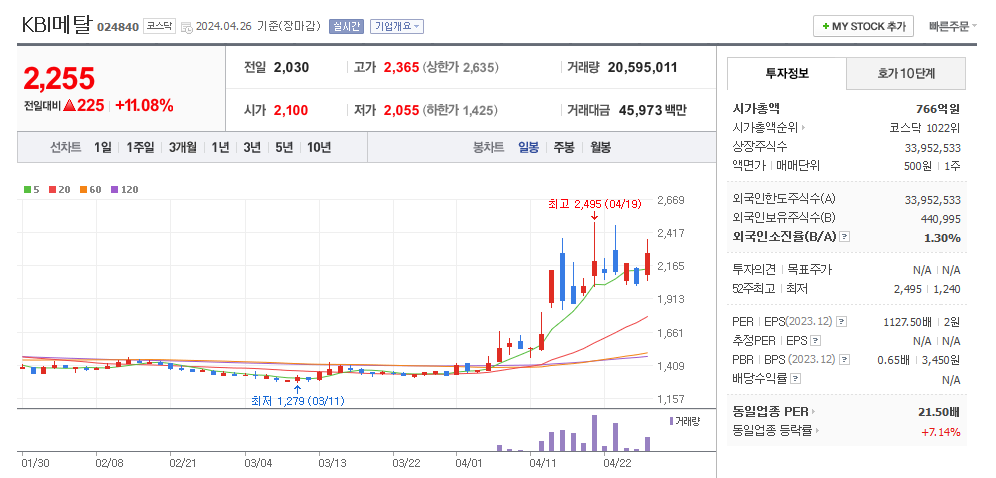Expand the 기업개요 dropdown
996x478 pixels.
(x=397, y=27)
